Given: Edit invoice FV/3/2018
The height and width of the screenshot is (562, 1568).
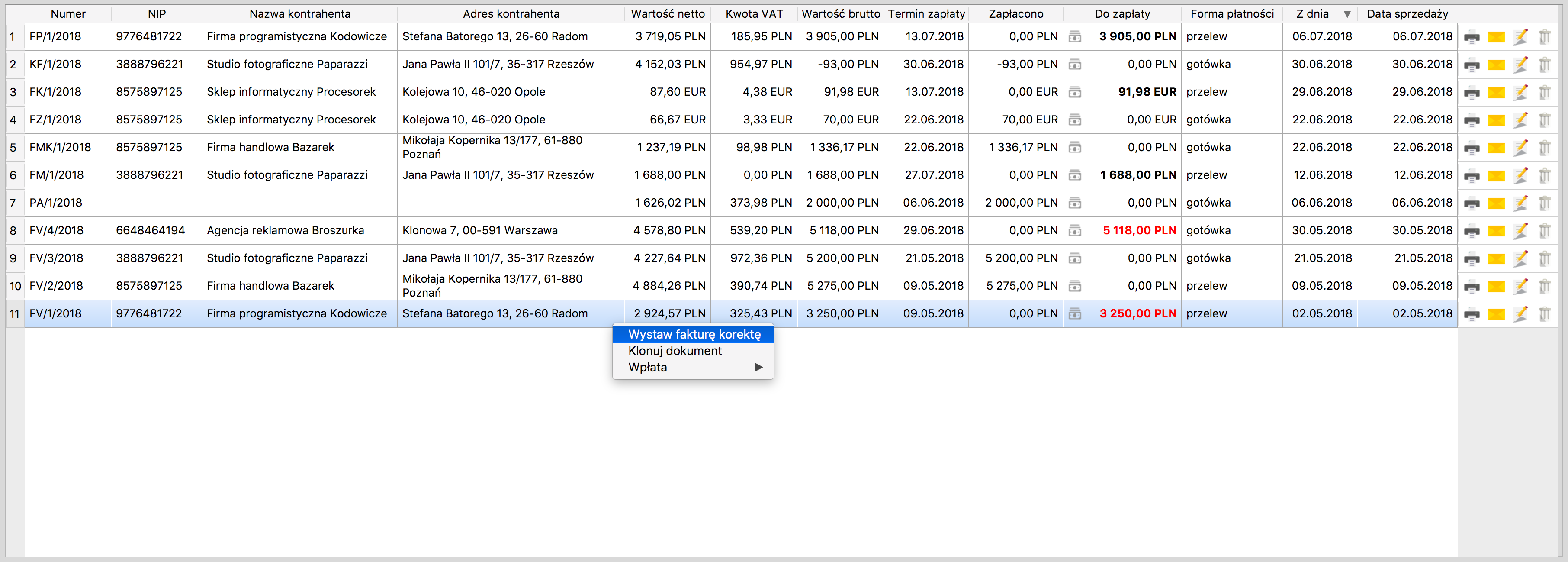Looking at the screenshot, I should (1520, 259).
